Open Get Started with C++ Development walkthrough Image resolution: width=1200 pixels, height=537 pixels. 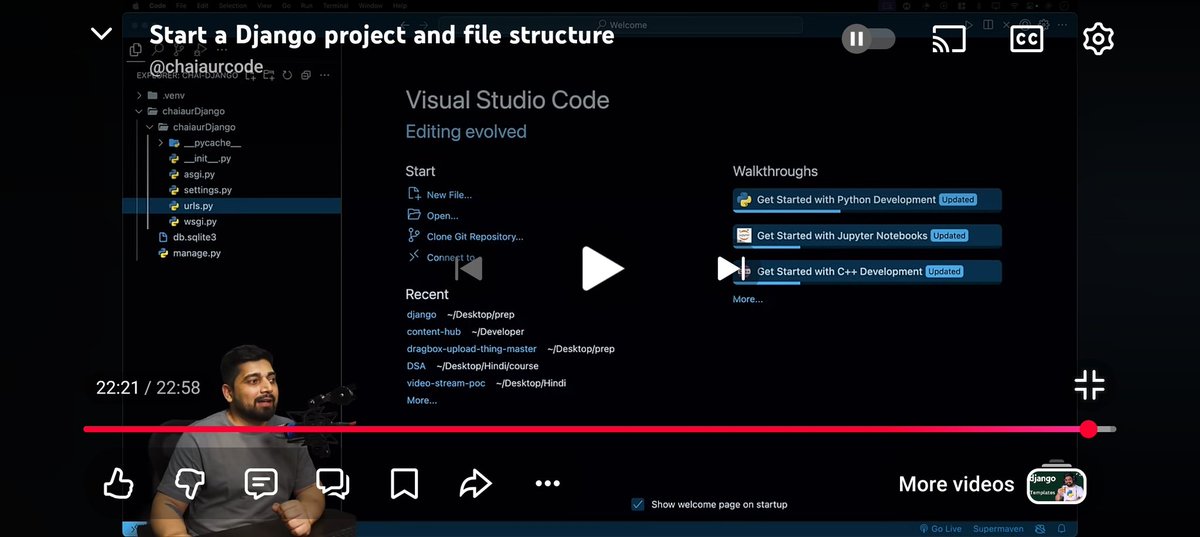click(867, 272)
